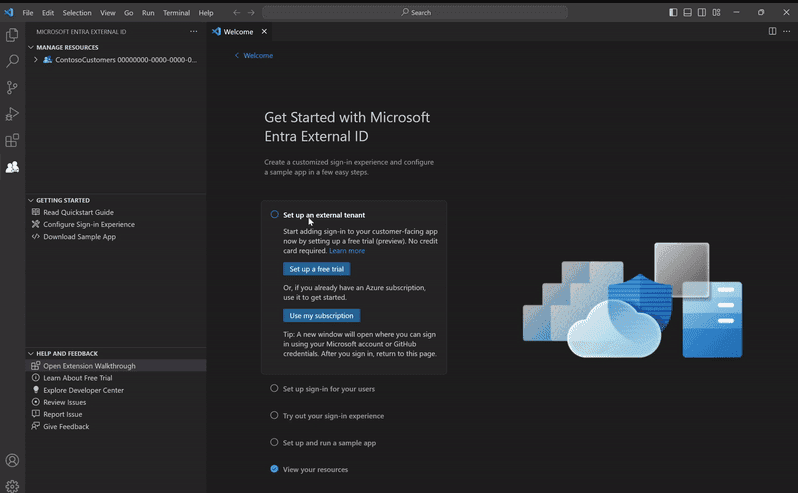Click the Give Feedback icon

click(x=36, y=426)
